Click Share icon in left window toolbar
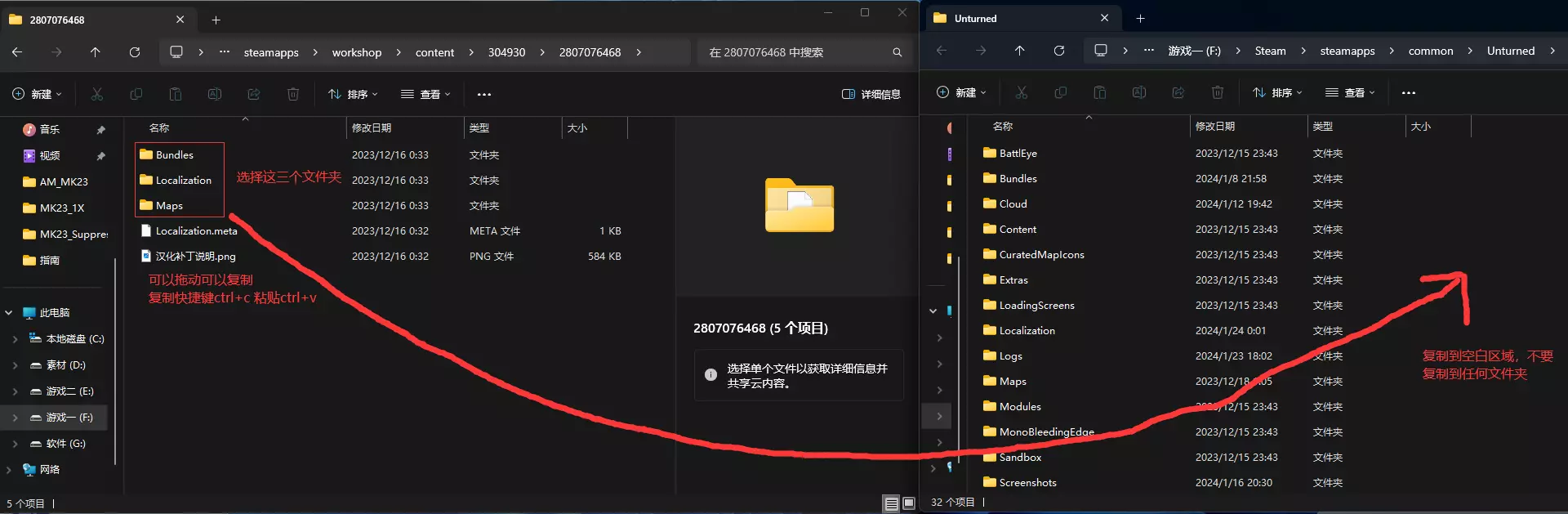This screenshot has height=514, width=1568. click(254, 95)
